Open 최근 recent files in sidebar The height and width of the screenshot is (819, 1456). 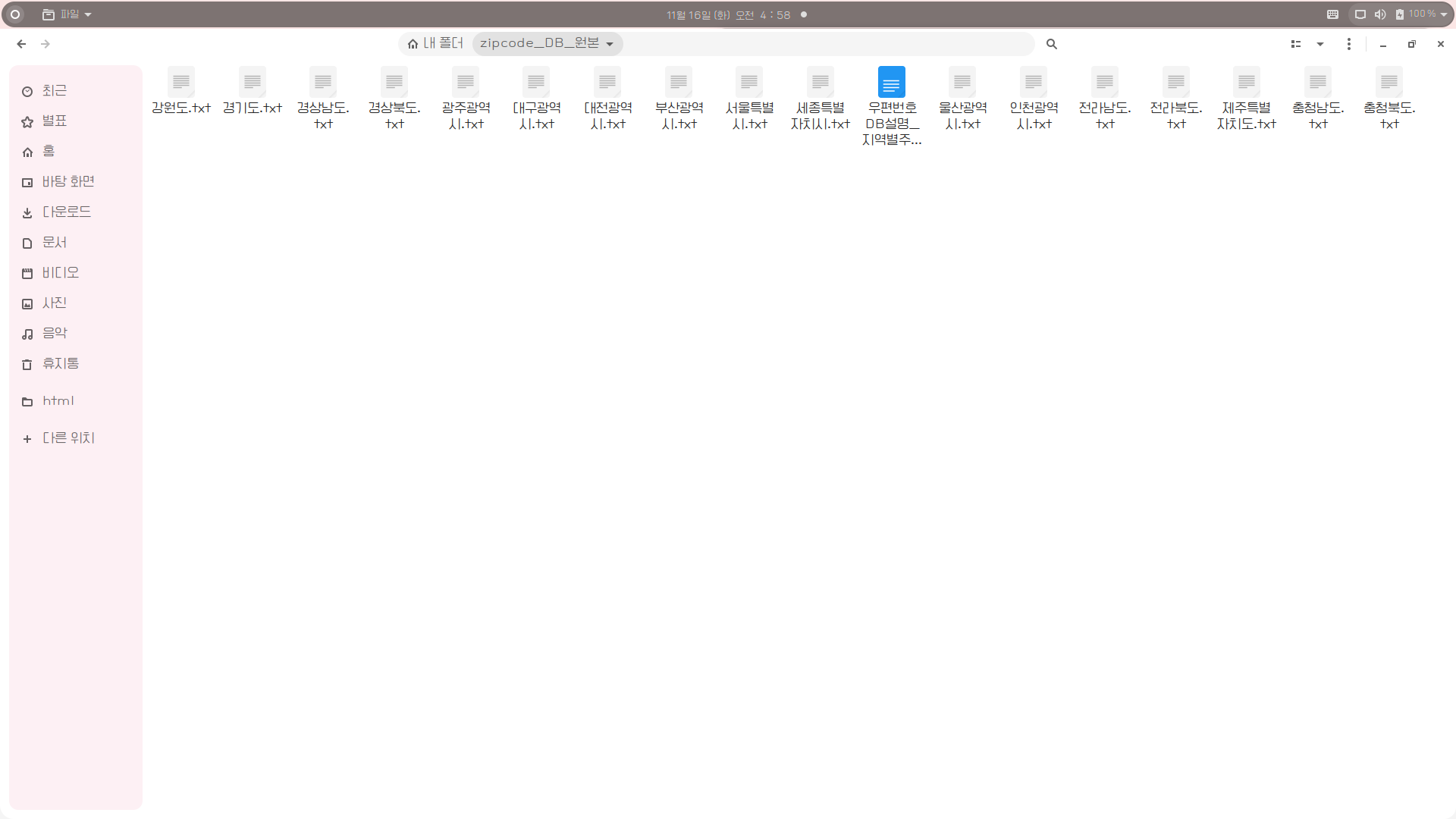[x=54, y=91]
